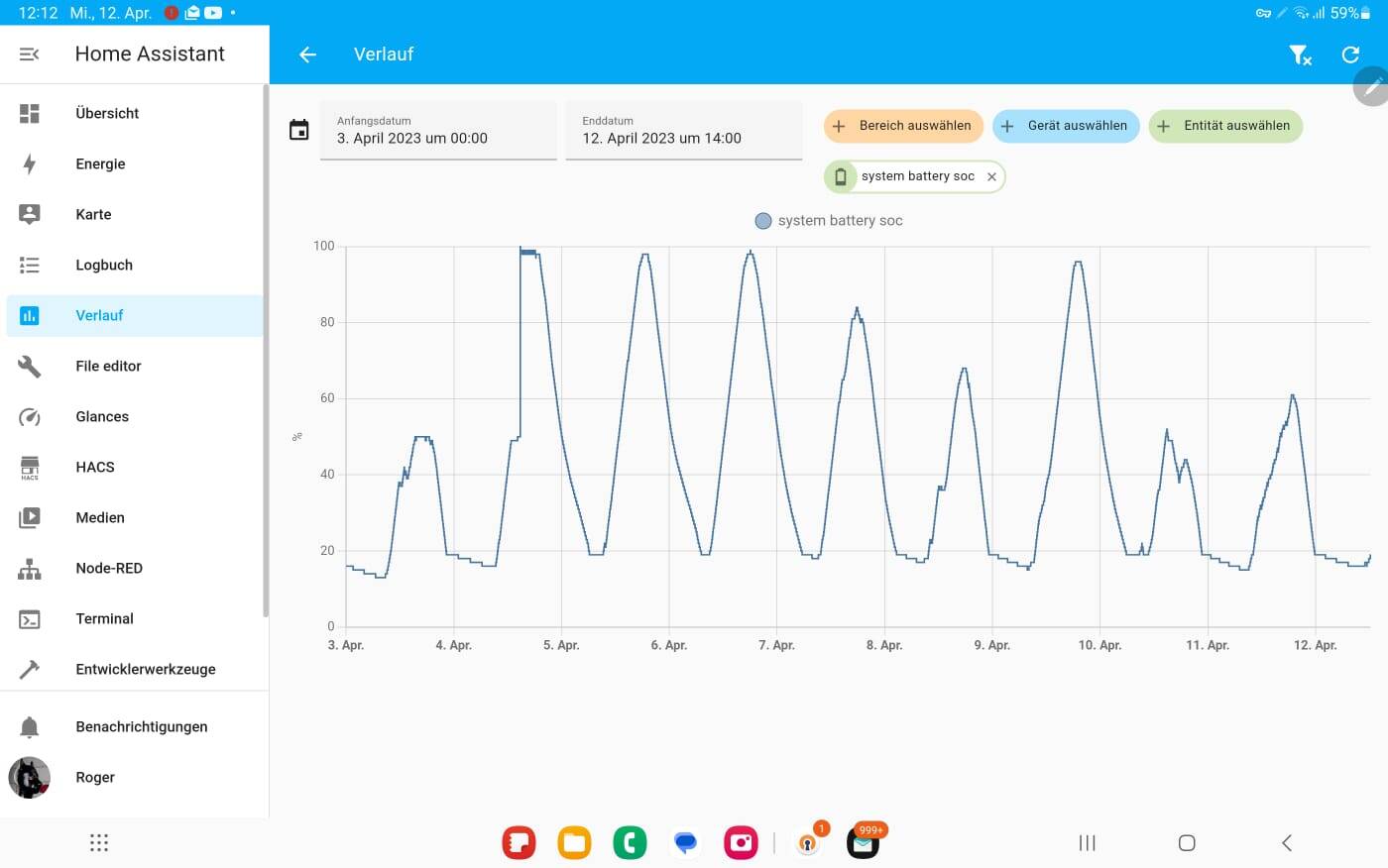Remove the system battery soc chip
This screenshot has height=868, width=1388.
point(991,176)
